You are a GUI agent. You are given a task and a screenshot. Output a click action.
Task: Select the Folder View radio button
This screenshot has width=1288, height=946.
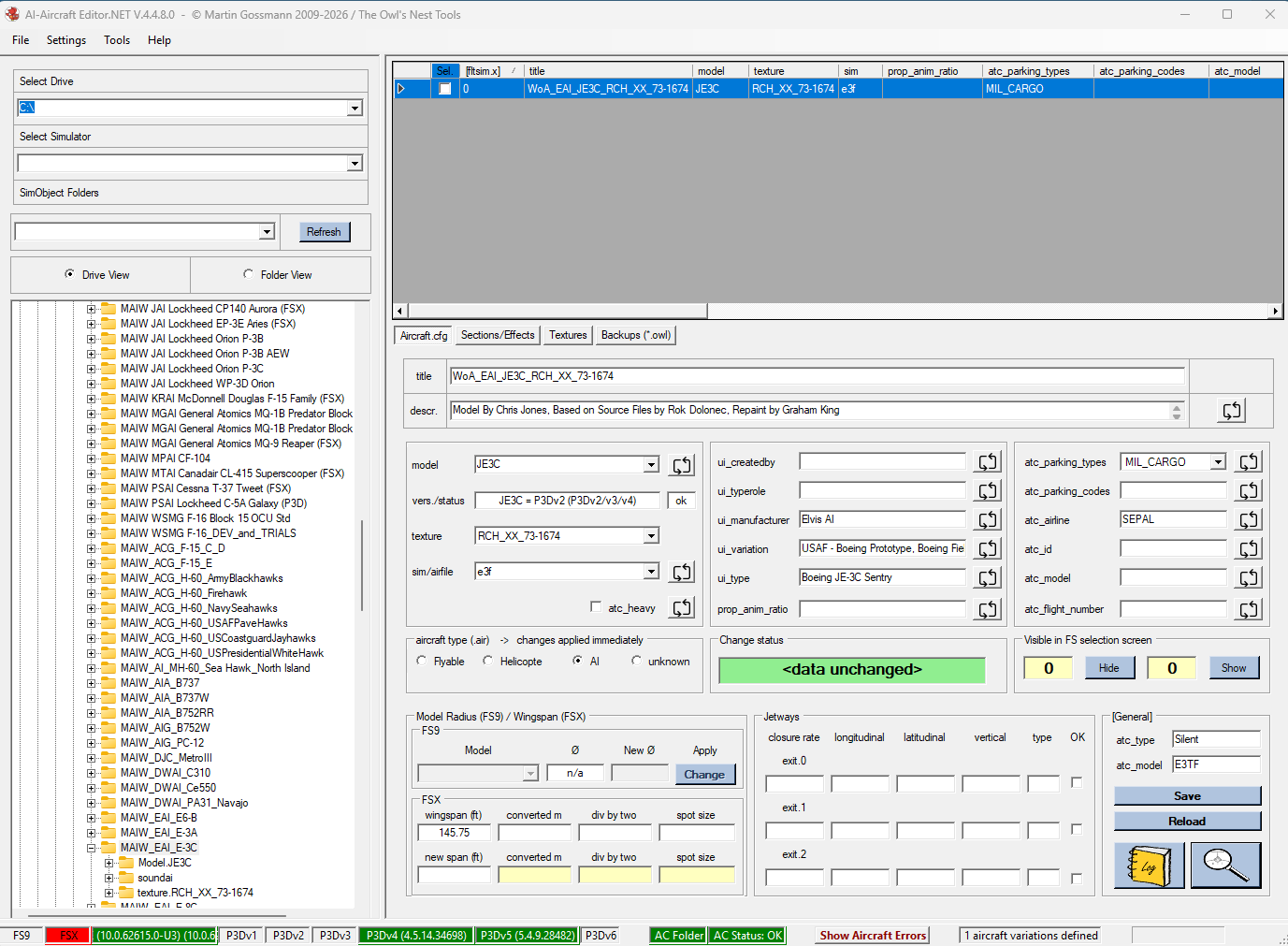[249, 274]
